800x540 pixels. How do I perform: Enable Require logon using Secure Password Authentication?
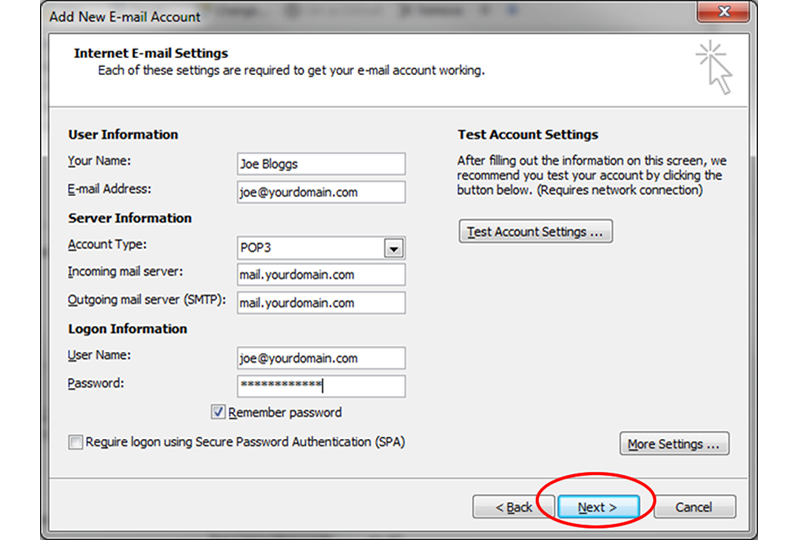click(x=76, y=442)
